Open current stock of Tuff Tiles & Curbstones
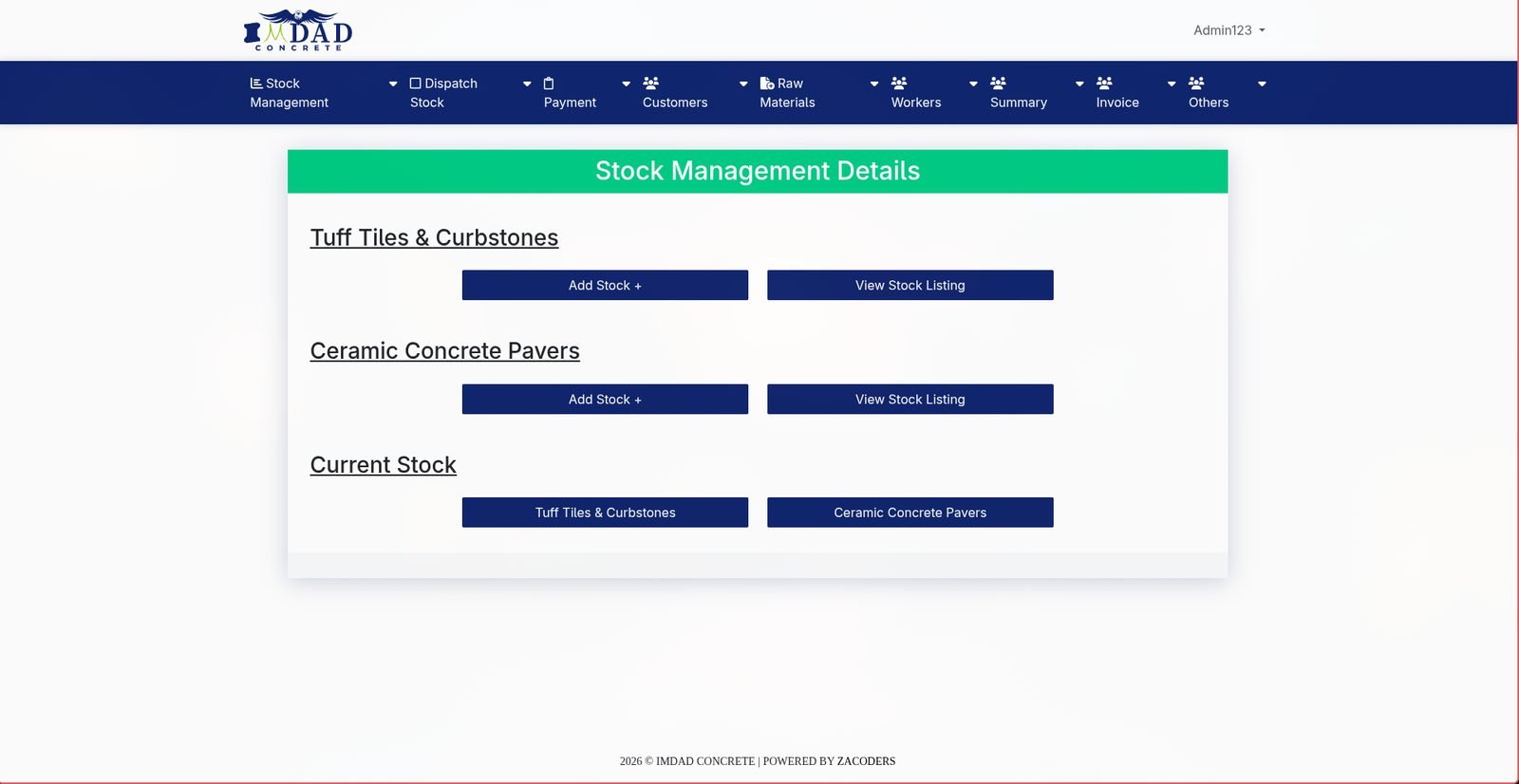1519x784 pixels. click(x=605, y=513)
